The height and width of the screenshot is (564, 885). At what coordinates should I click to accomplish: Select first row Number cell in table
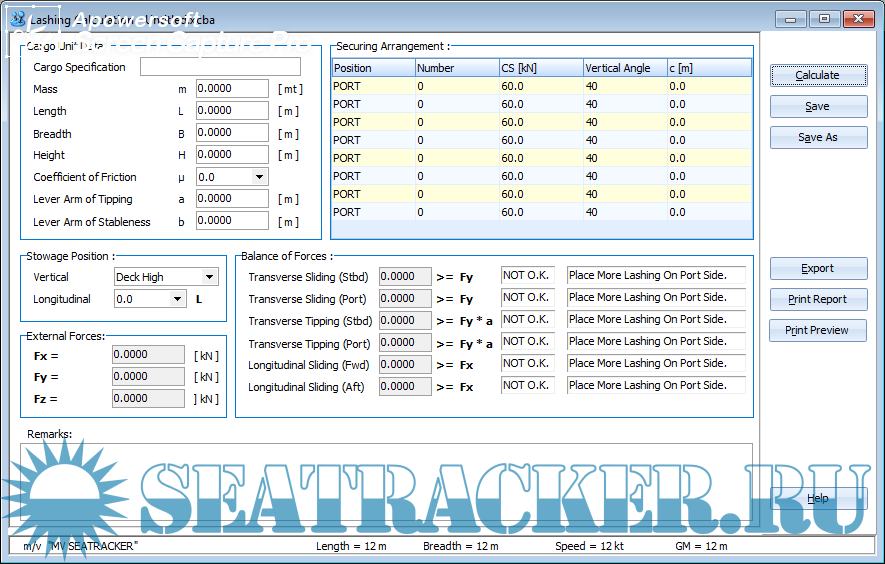456,86
